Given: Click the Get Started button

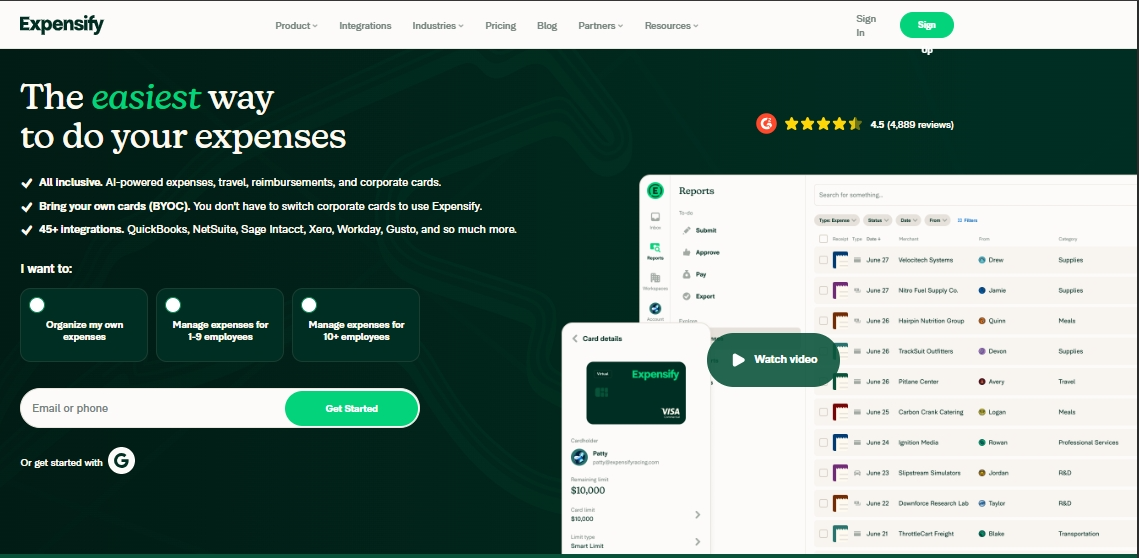Looking at the screenshot, I should 352,409.
